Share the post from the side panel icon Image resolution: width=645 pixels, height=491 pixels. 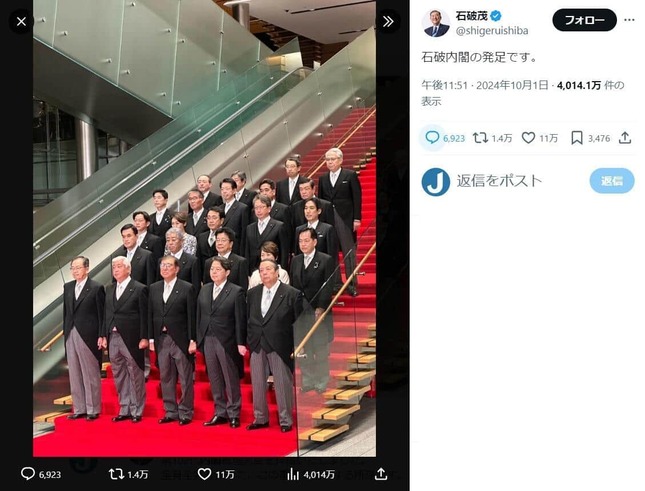(625, 138)
